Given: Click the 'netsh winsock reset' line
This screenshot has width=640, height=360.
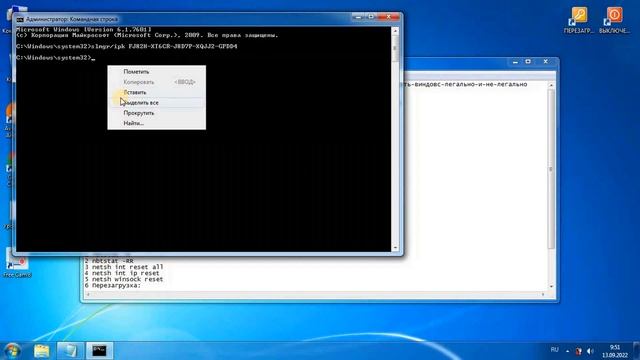Looking at the screenshot, I should [127, 279].
